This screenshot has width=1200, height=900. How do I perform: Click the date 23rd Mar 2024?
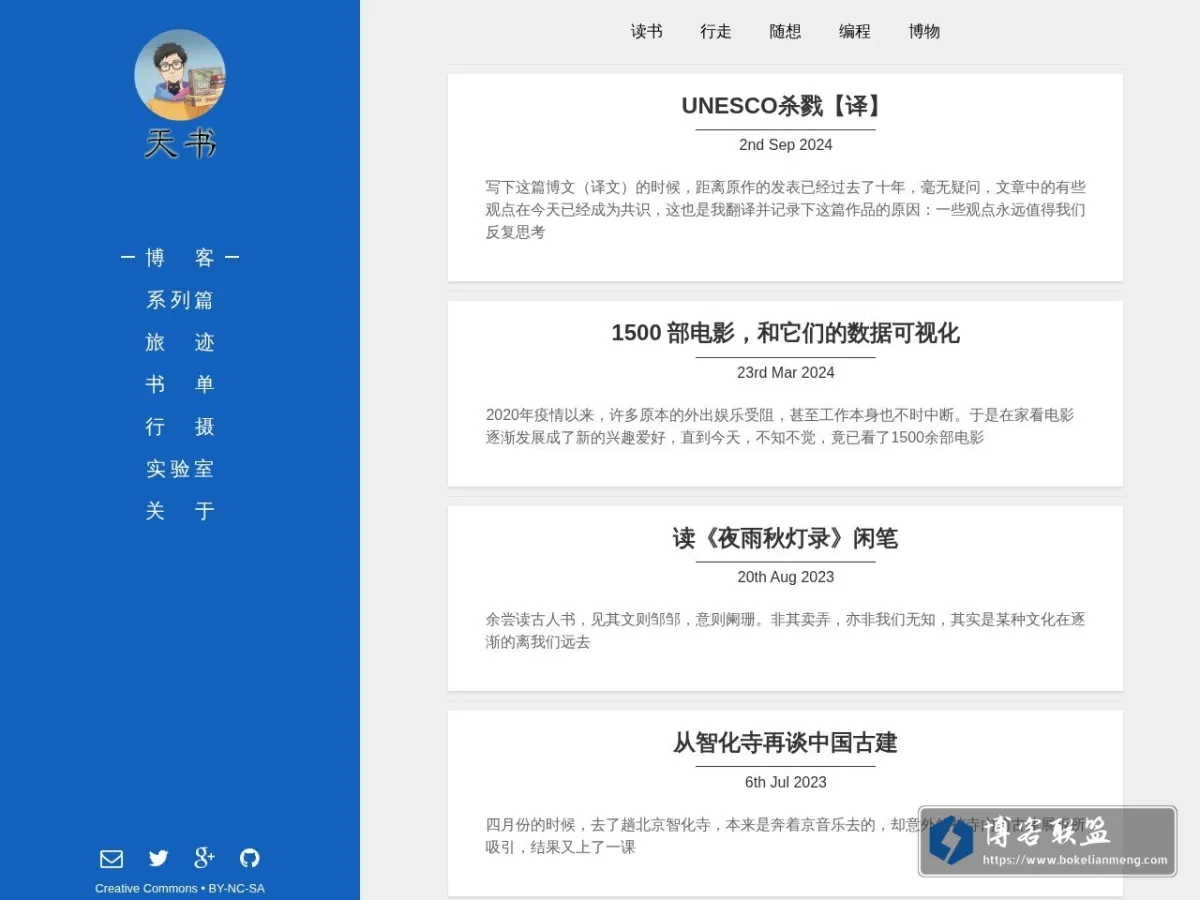tap(785, 372)
